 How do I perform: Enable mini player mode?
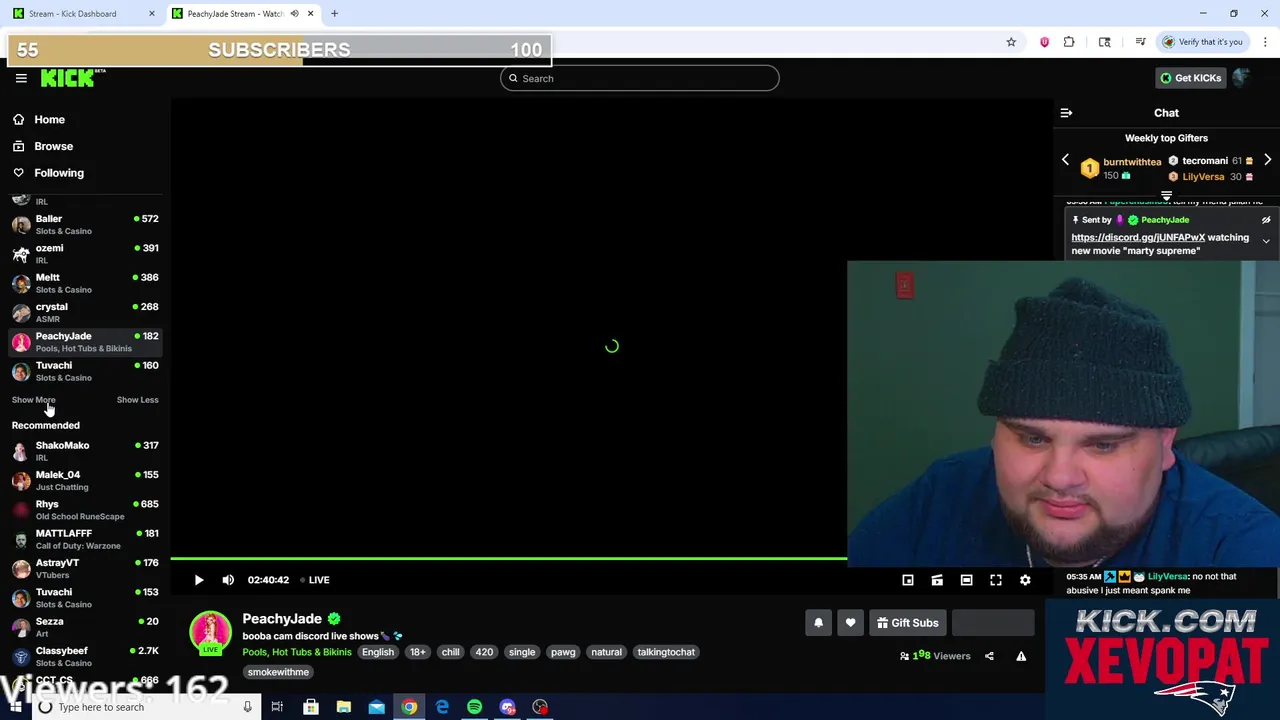click(908, 580)
